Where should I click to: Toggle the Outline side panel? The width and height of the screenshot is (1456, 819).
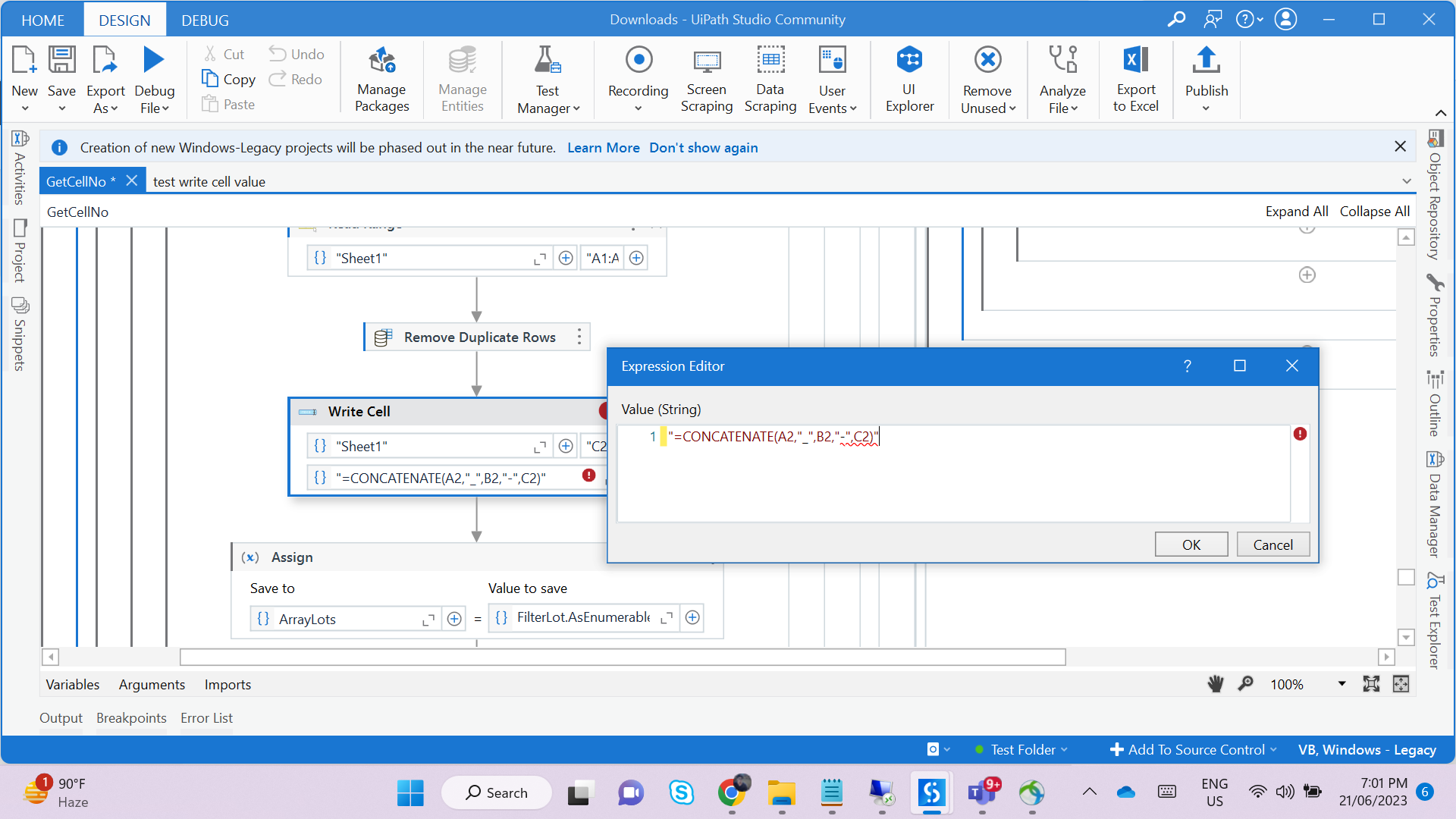pos(1435,404)
